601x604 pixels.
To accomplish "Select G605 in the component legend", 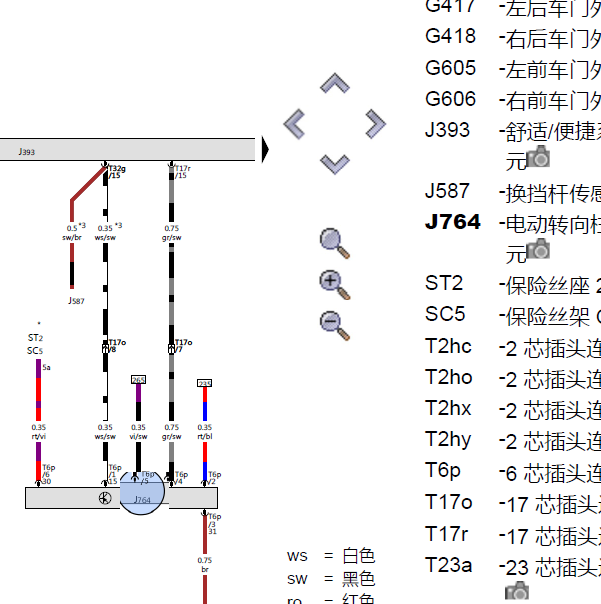I will click(512, 69).
